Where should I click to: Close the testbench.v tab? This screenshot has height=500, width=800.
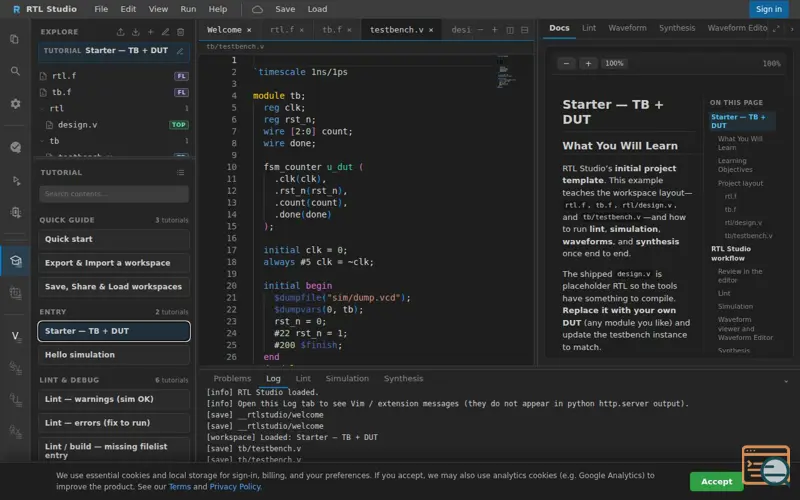[431, 30]
